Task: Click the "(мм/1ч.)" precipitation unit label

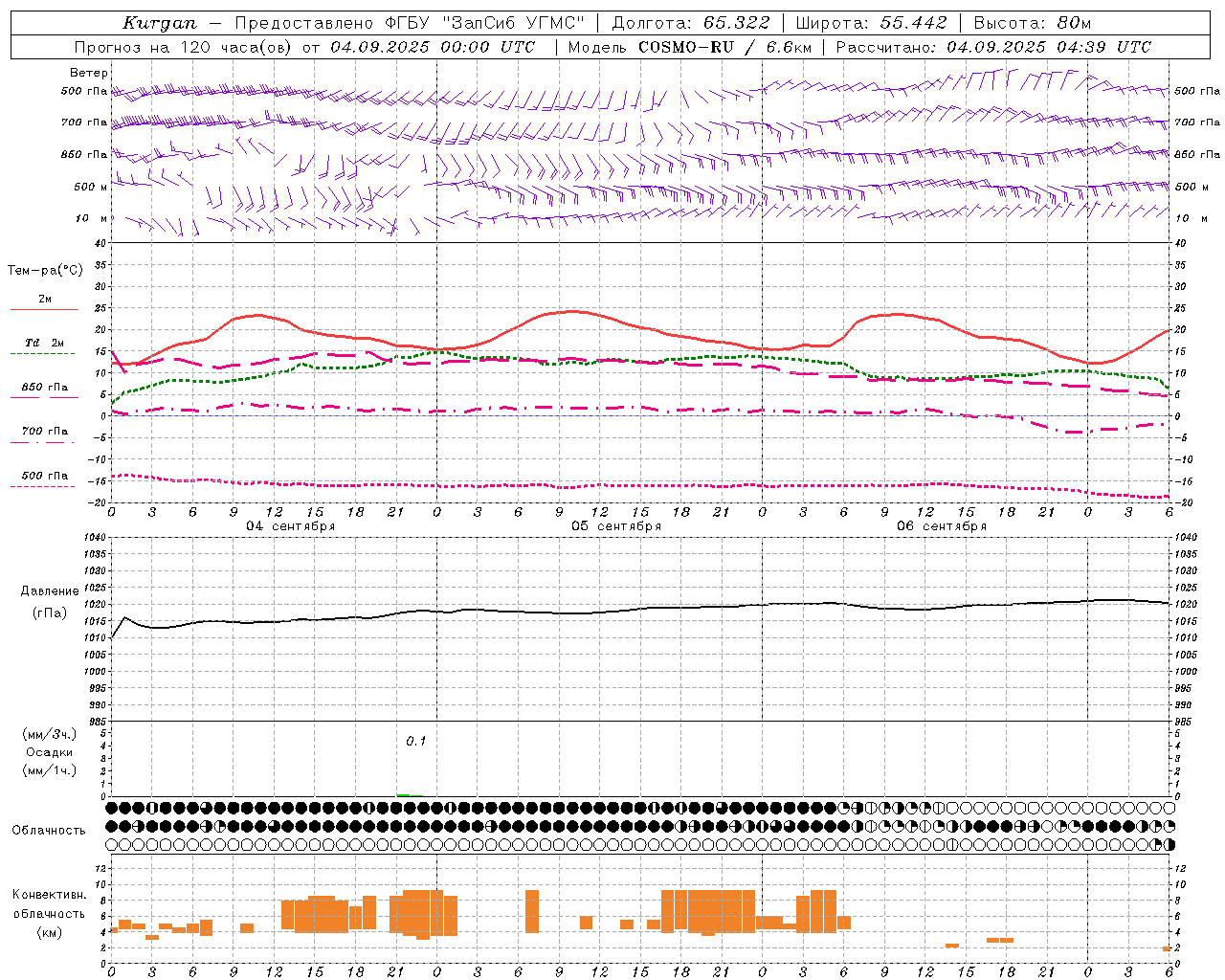Action: coord(50,770)
